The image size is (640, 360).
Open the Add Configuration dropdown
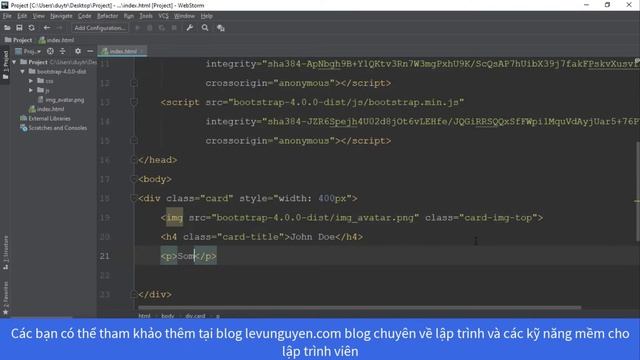[x=100, y=28]
